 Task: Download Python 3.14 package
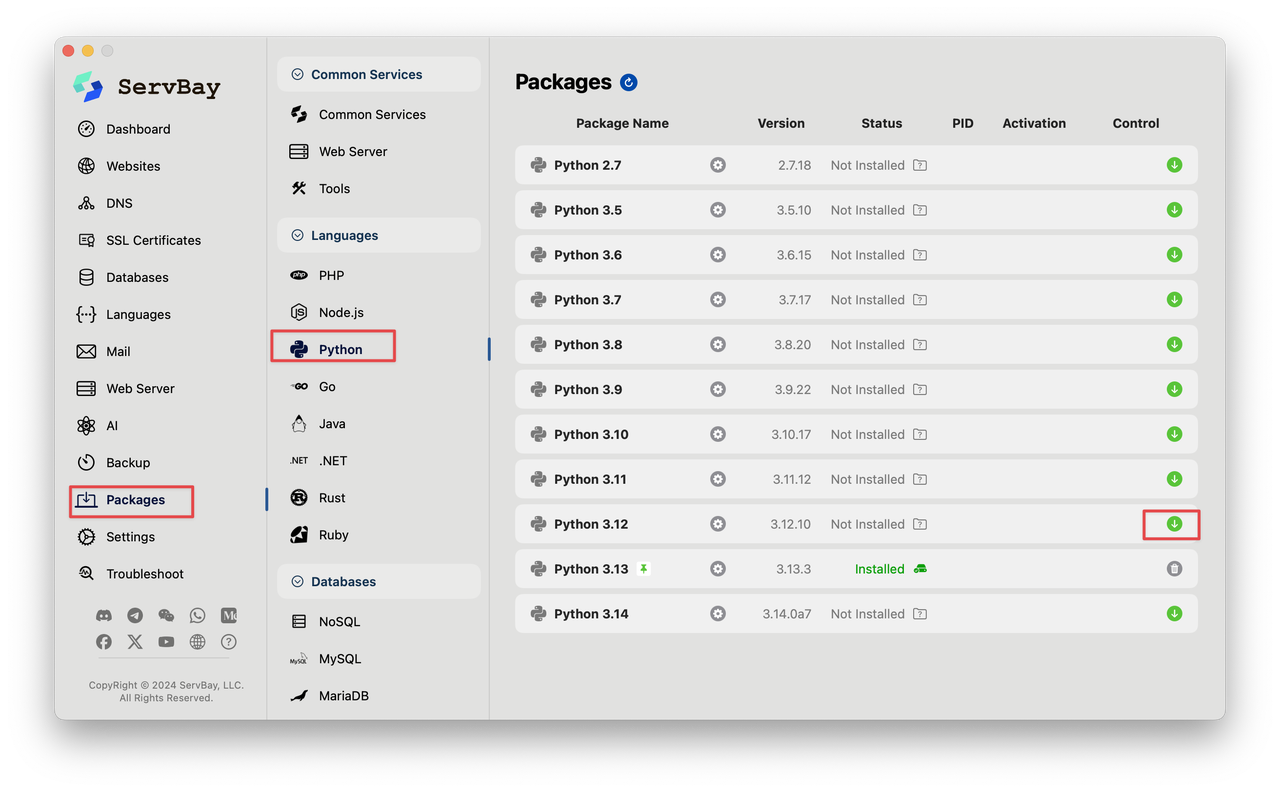tap(1174, 614)
